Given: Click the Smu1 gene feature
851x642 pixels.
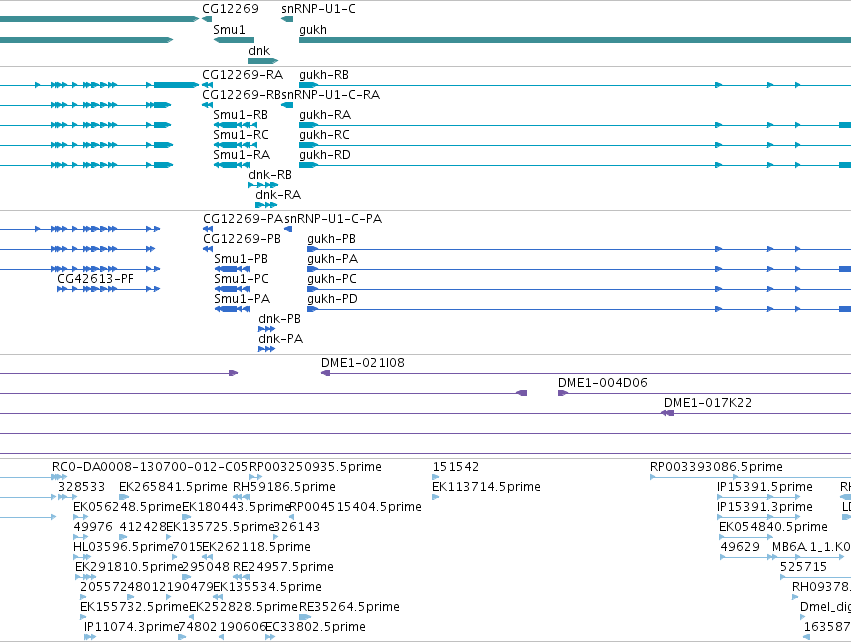Looking at the screenshot, I should [x=234, y=40].
